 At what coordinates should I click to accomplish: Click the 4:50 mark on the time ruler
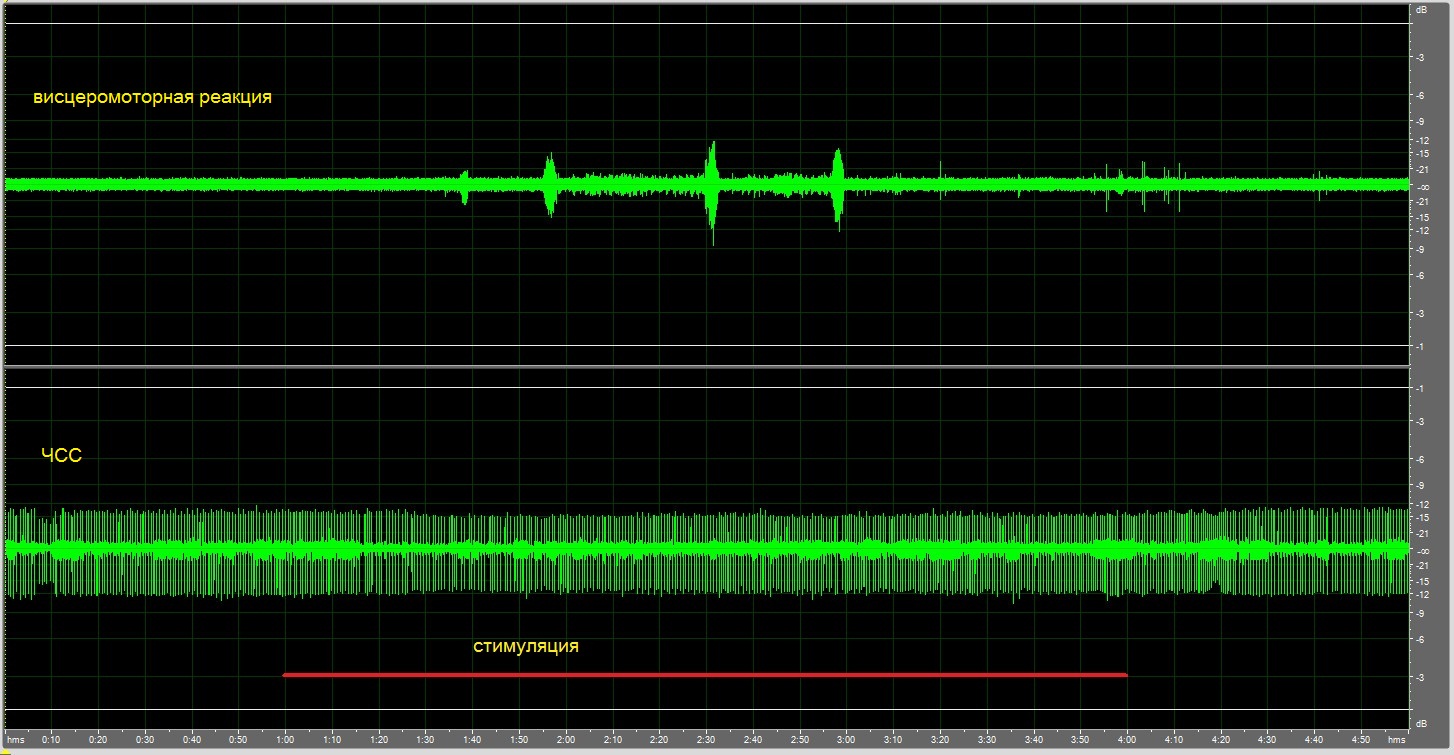[x=1361, y=740]
